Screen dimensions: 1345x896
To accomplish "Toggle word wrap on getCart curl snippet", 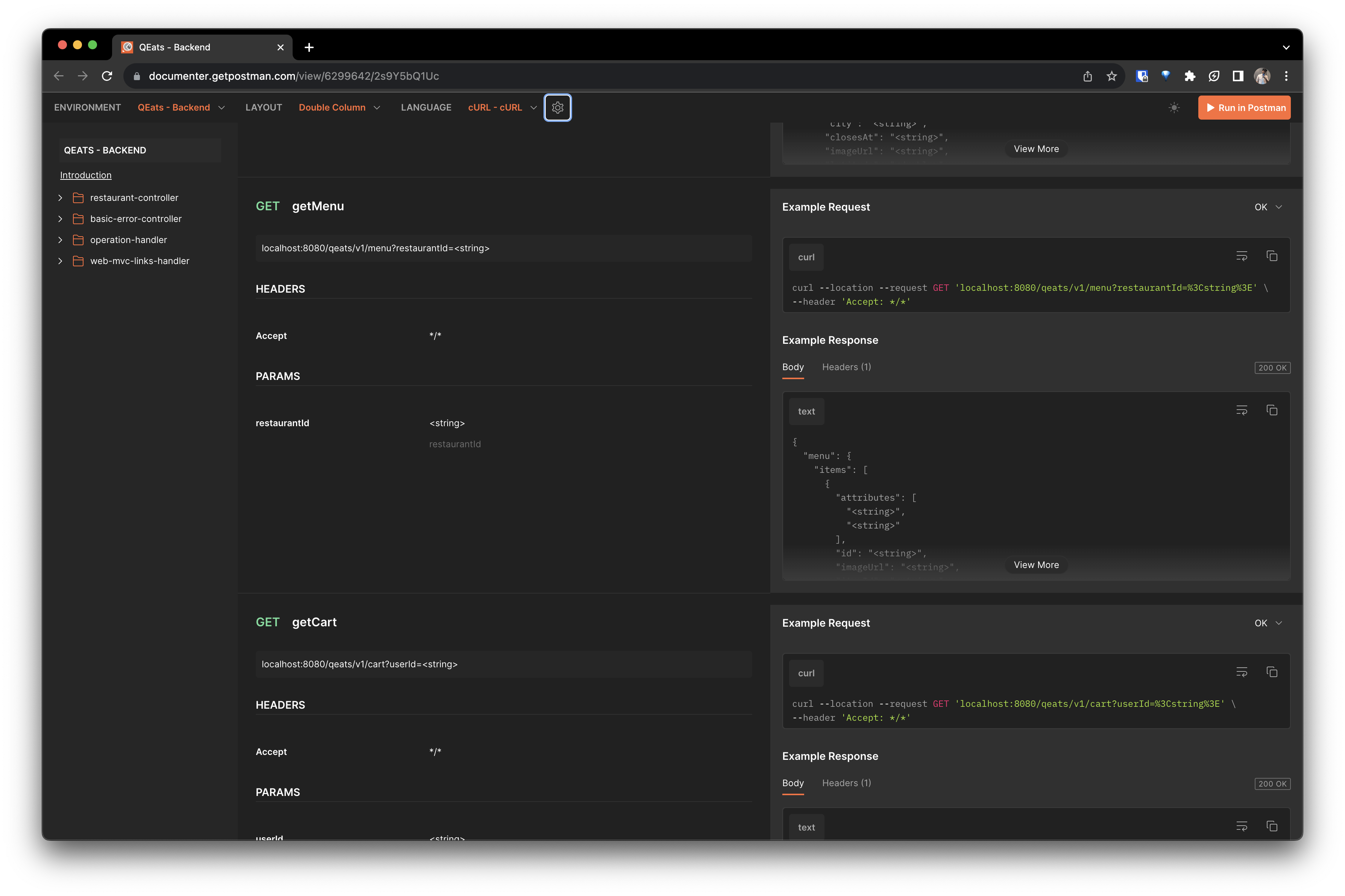I will 1242,672.
